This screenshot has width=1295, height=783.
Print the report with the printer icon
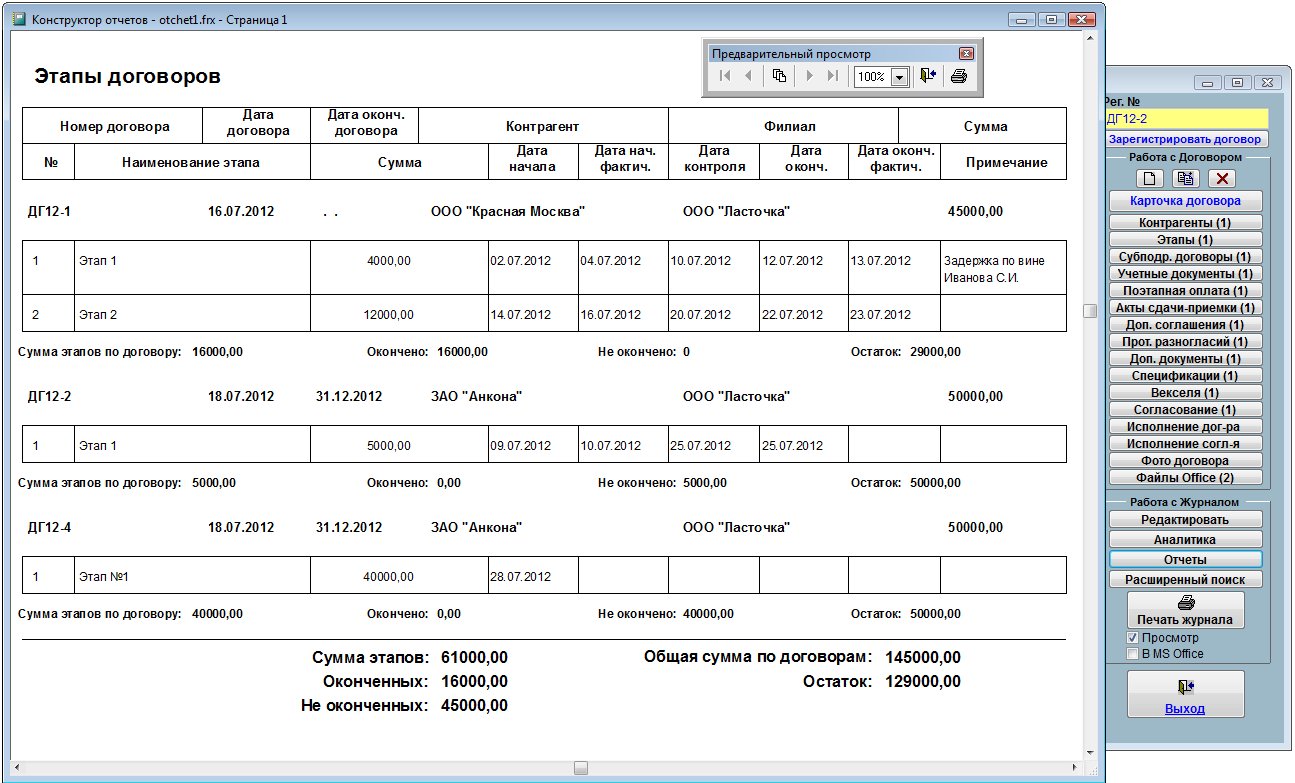click(959, 77)
